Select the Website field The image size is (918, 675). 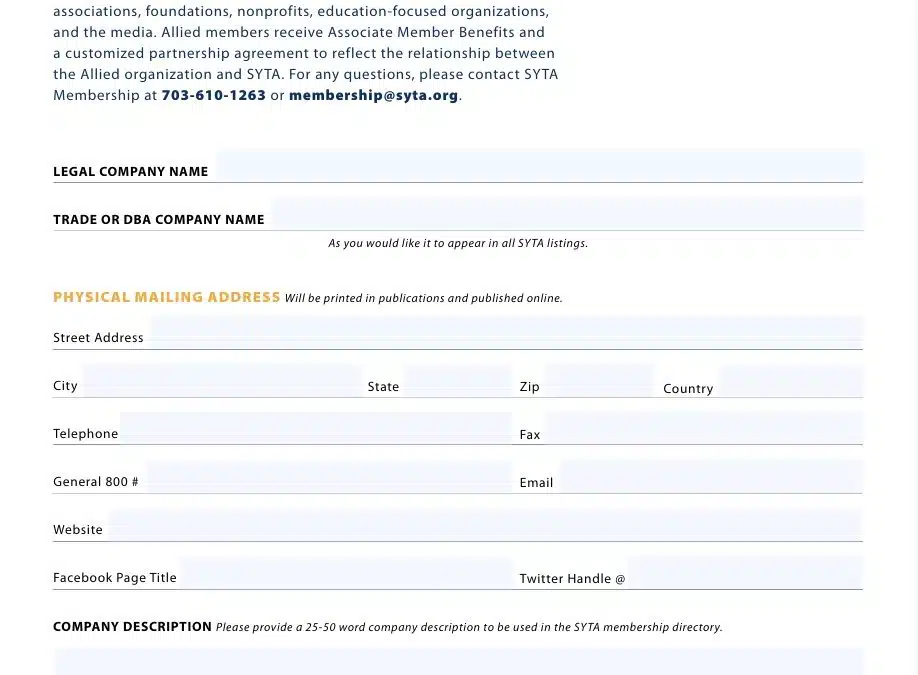(484, 525)
